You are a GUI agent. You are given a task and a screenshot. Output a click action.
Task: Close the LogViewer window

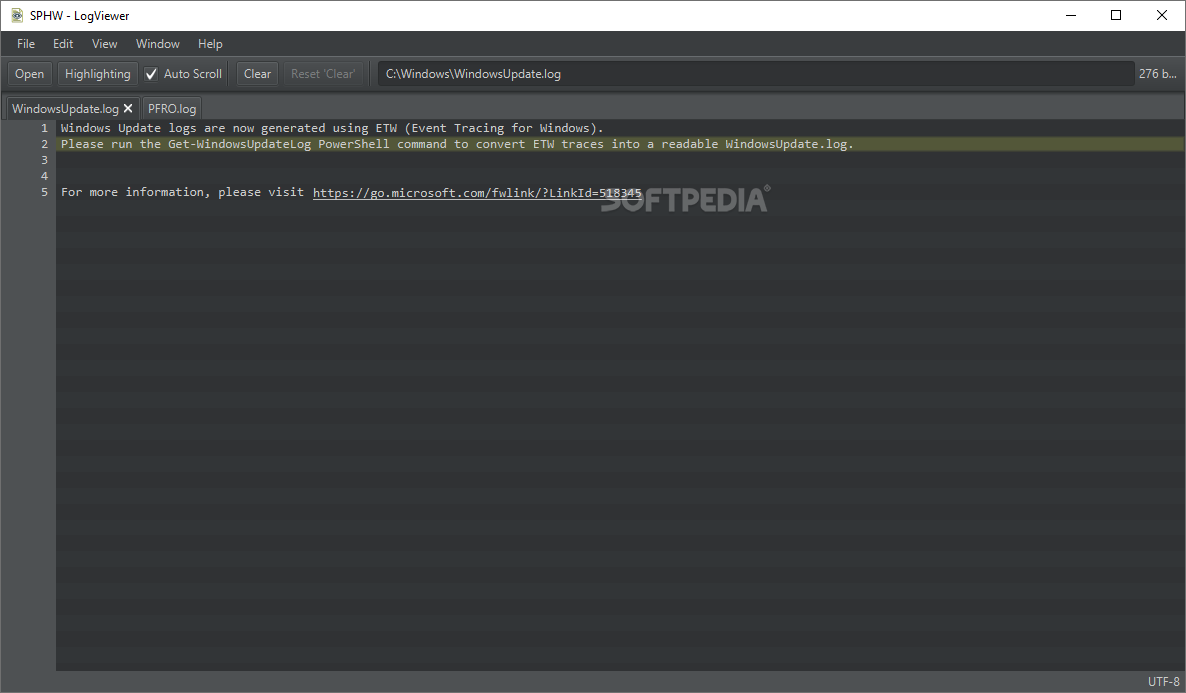(1162, 15)
